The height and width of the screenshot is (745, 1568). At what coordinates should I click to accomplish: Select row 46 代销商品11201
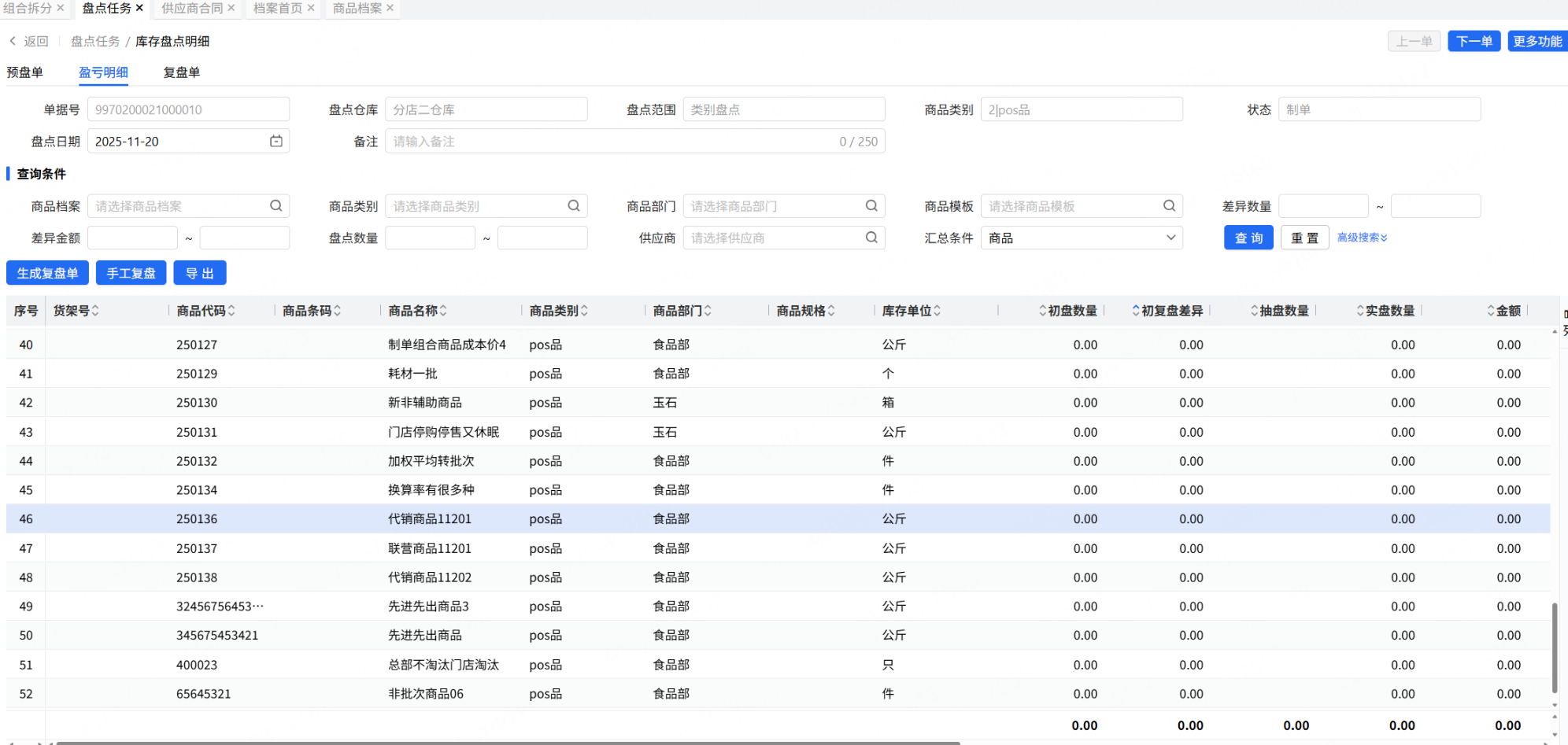pyautogui.click(x=430, y=519)
